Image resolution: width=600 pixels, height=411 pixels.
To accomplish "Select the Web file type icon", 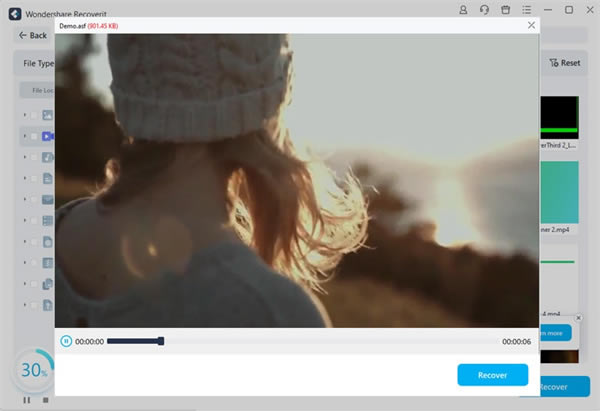I will 48,242.
